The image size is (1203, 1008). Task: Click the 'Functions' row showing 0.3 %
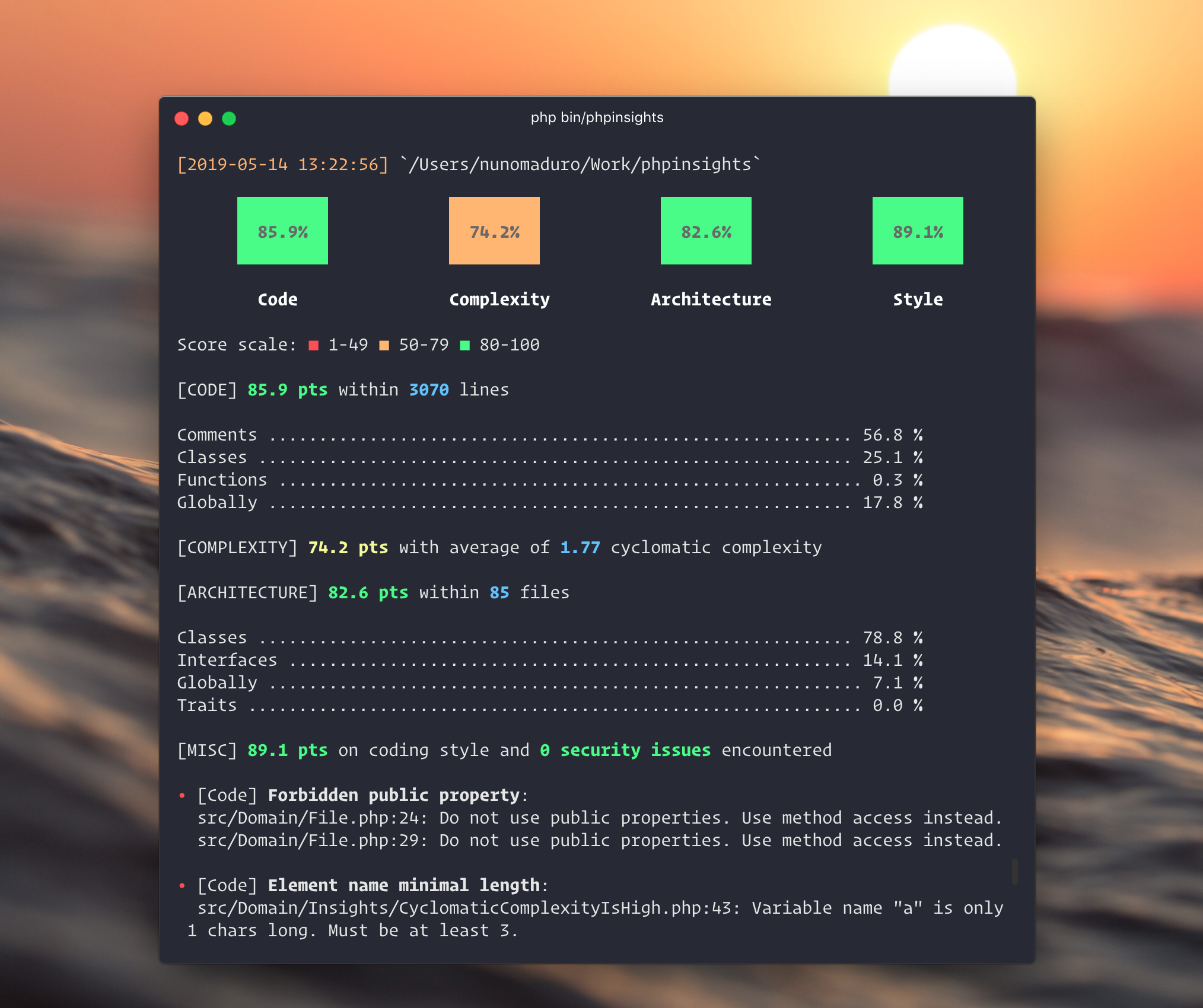click(x=550, y=480)
